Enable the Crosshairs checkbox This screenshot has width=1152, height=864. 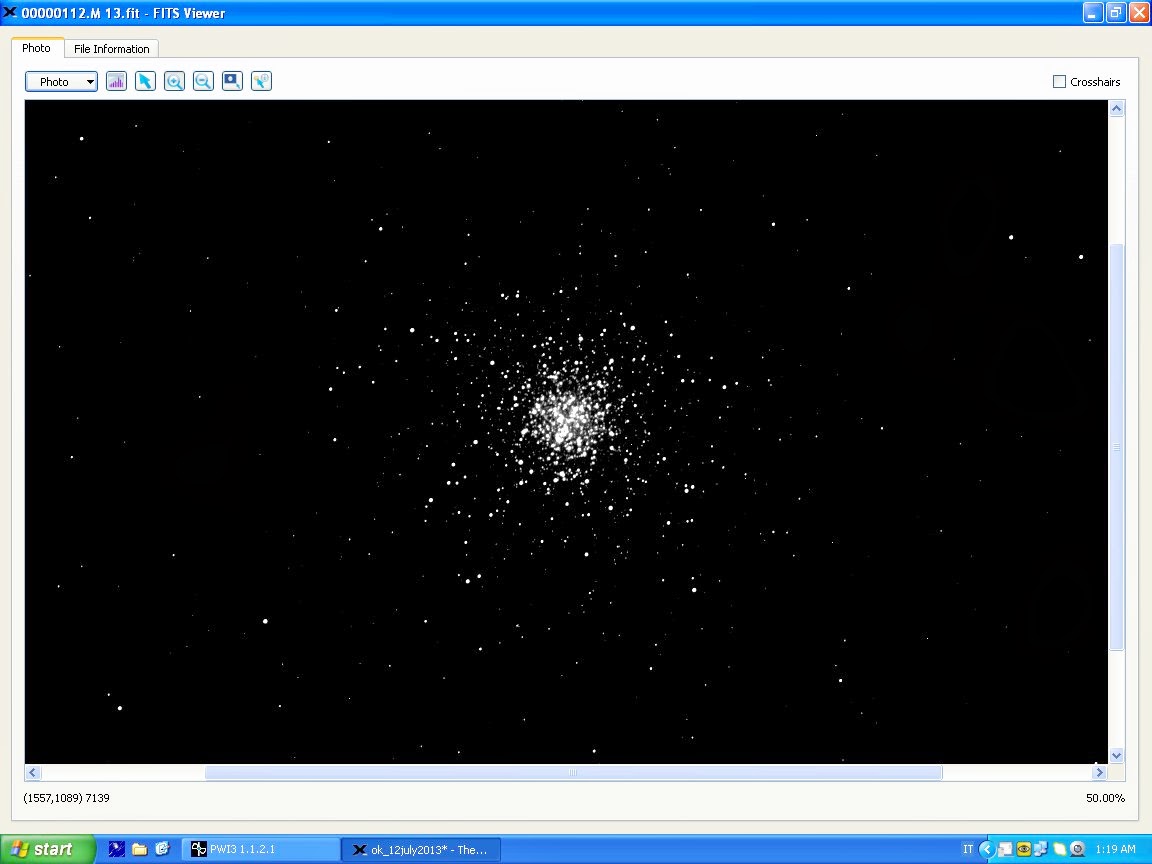click(1059, 82)
